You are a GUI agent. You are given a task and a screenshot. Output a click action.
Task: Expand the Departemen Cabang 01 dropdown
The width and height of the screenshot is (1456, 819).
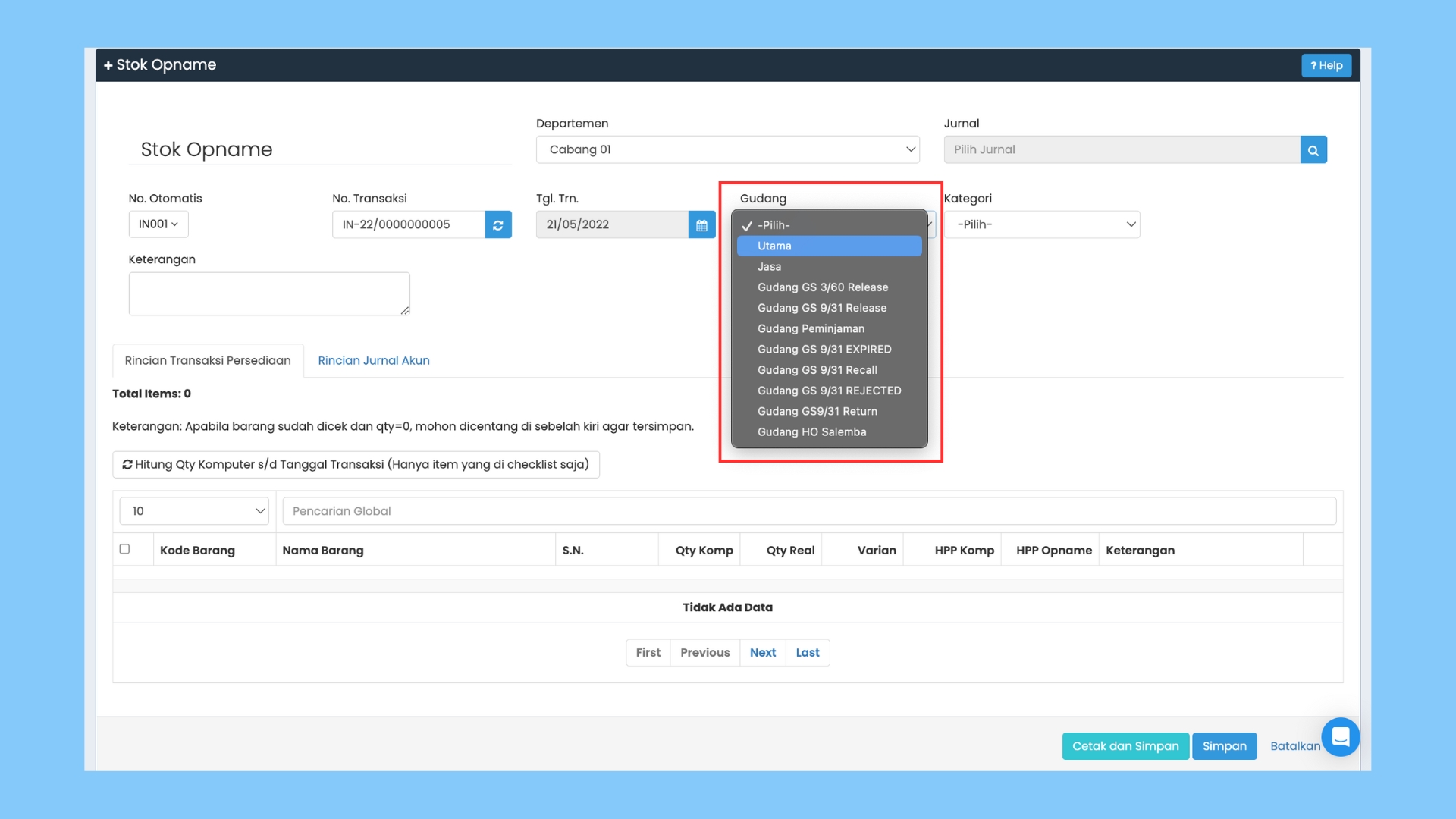(x=727, y=150)
